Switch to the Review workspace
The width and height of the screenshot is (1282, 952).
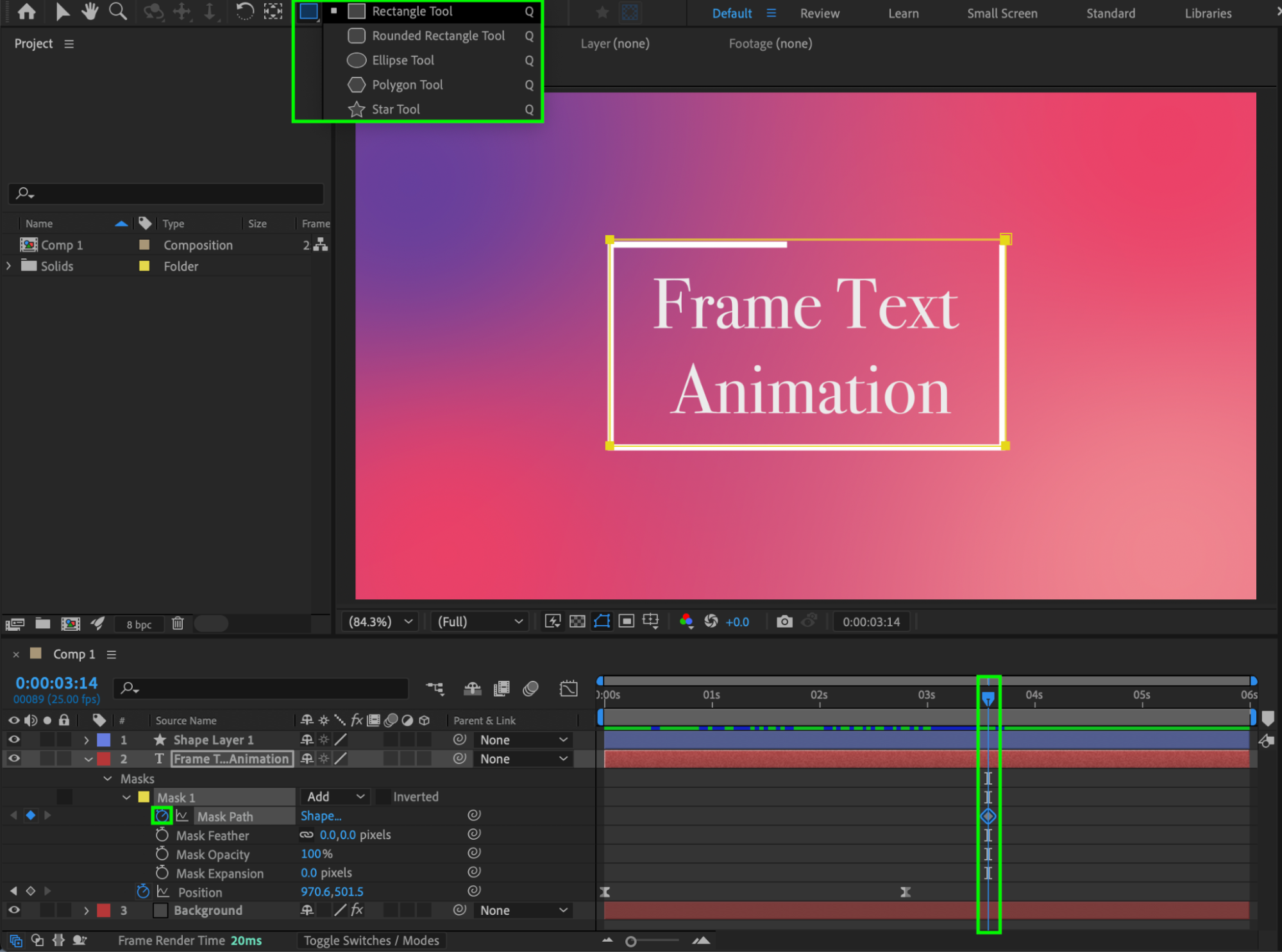pyautogui.click(x=819, y=13)
